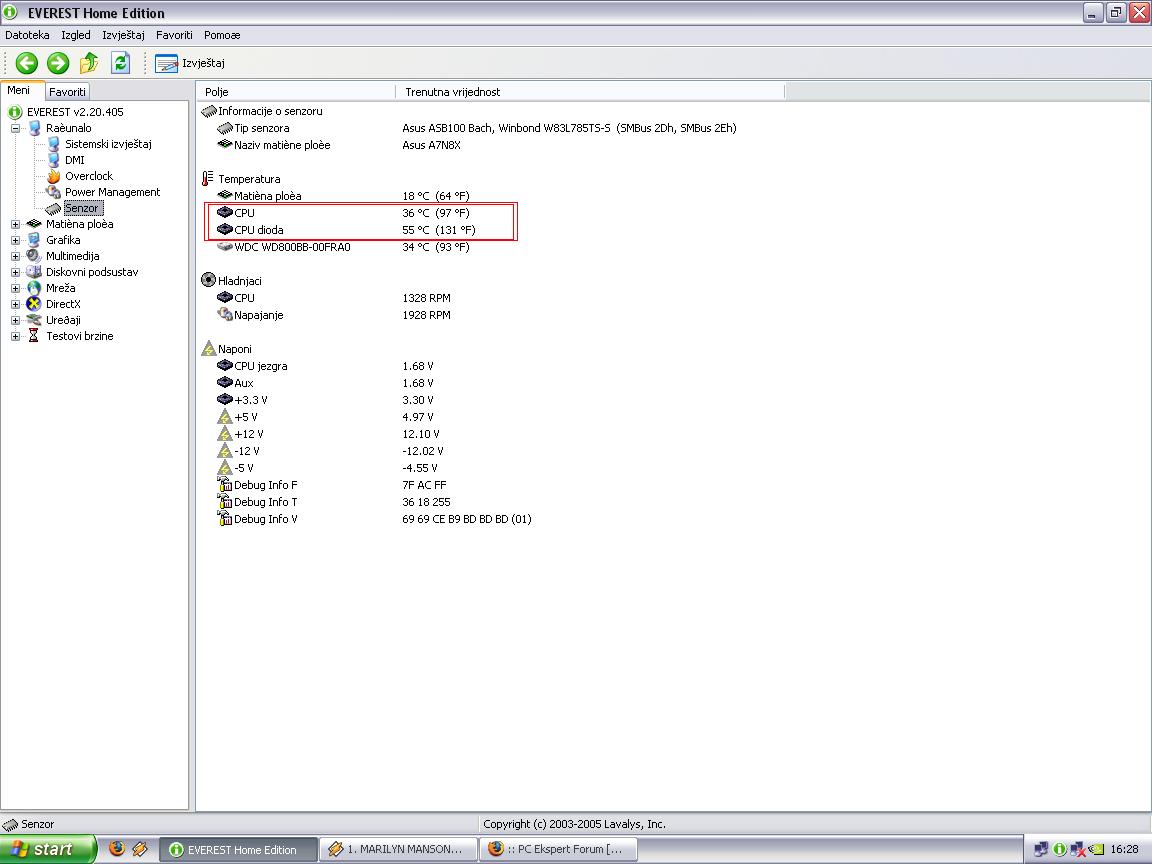Open the Izvještaj report toolbar button
The width and height of the screenshot is (1152, 864).
coord(190,63)
